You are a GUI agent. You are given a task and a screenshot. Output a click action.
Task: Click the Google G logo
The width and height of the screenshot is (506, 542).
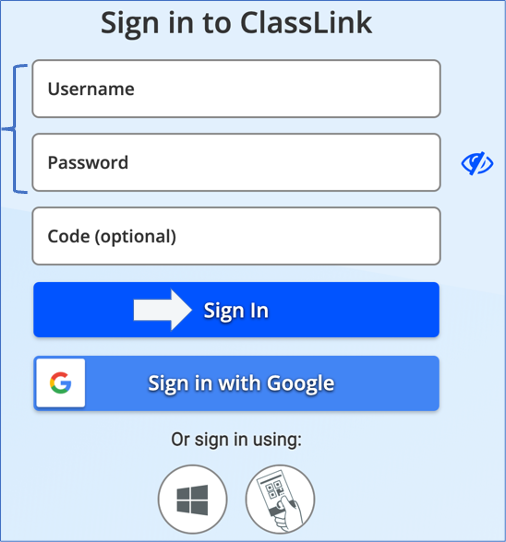60,383
